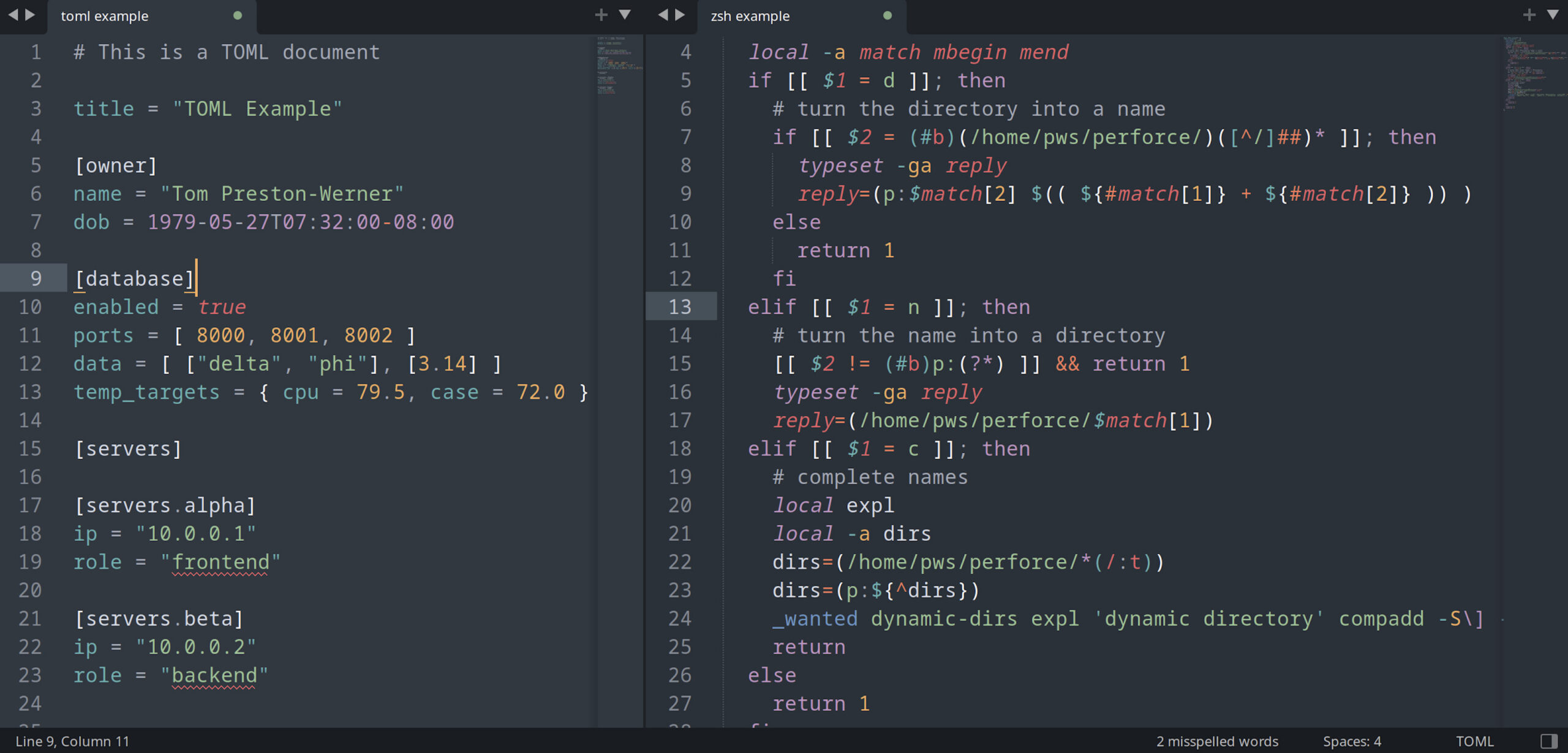Screen dimensions: 1568x753
Task: Open the tab overflow menu in the left pane
Action: (x=625, y=15)
